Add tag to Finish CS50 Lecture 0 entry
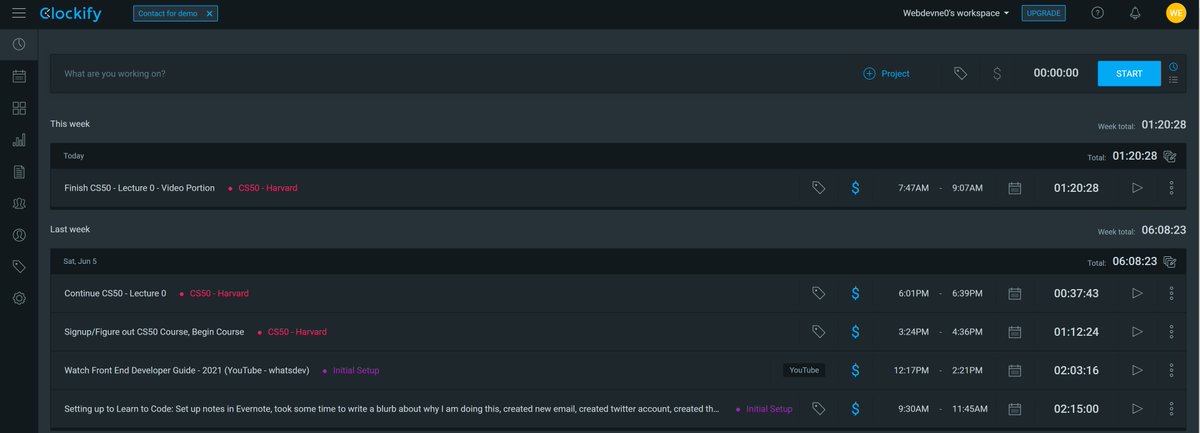This screenshot has height=433, width=1200. (818, 187)
